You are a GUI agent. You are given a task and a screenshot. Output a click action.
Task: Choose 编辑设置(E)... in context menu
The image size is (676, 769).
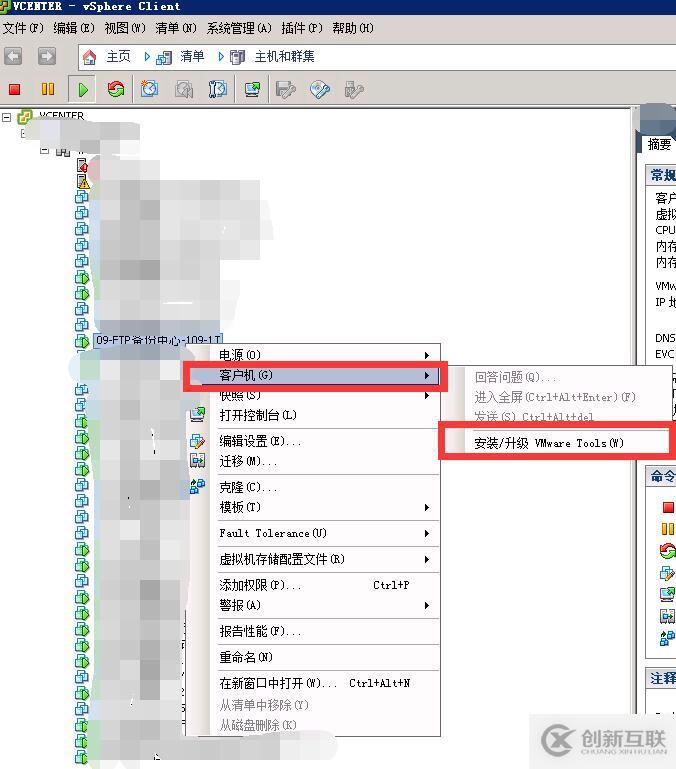(313, 441)
